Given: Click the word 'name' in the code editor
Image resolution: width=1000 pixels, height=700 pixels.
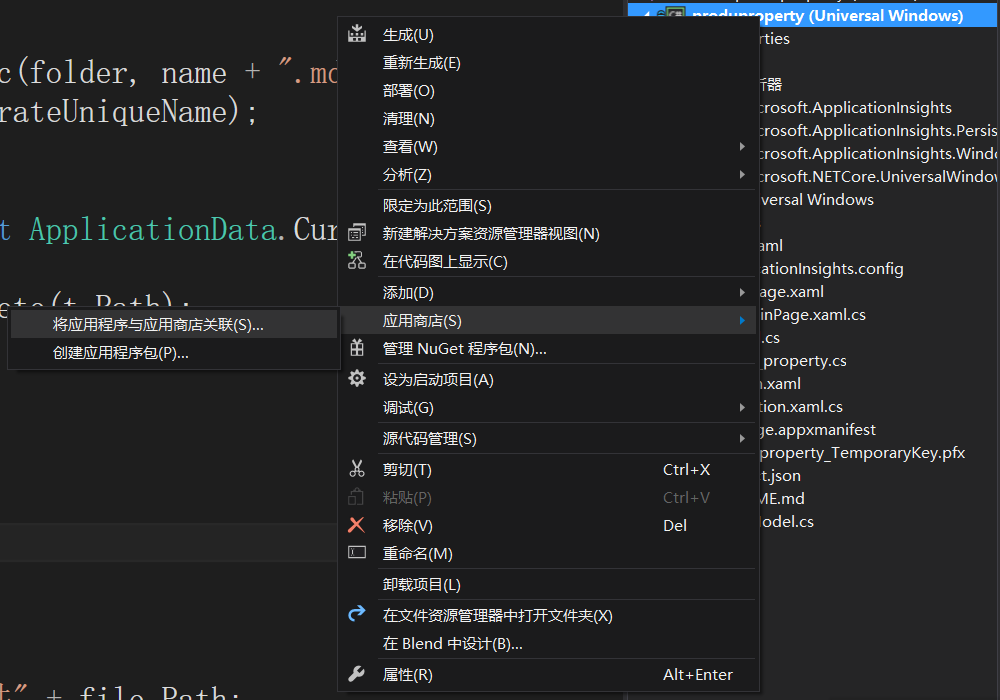Looking at the screenshot, I should [194, 73].
